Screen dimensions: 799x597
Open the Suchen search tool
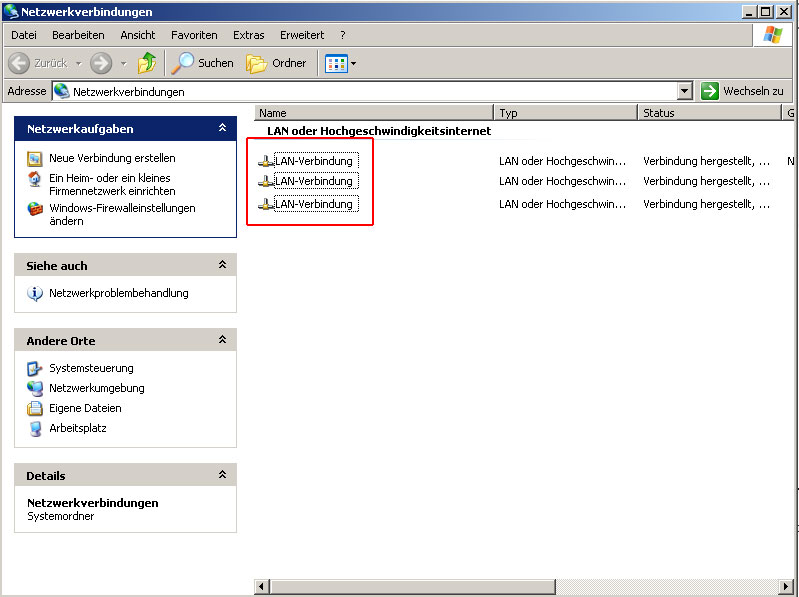coord(202,63)
